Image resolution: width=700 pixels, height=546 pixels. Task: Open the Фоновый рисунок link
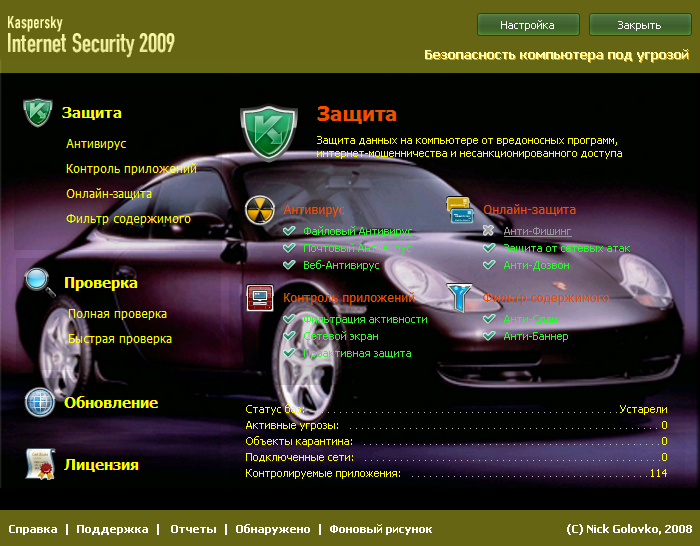point(381,529)
